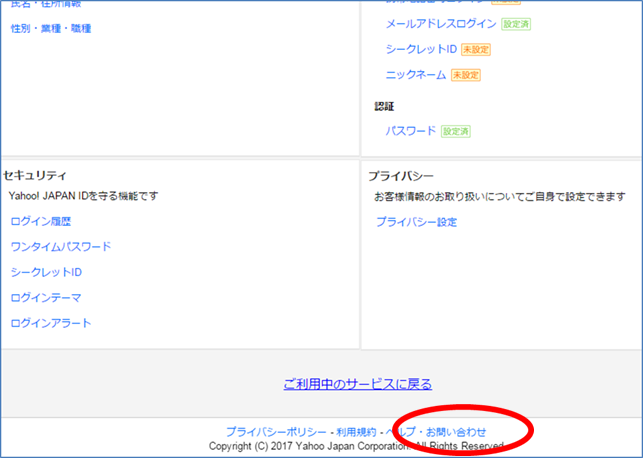Open the 利用規約 footer link
Screen dimensions: 643x458
click(356, 432)
